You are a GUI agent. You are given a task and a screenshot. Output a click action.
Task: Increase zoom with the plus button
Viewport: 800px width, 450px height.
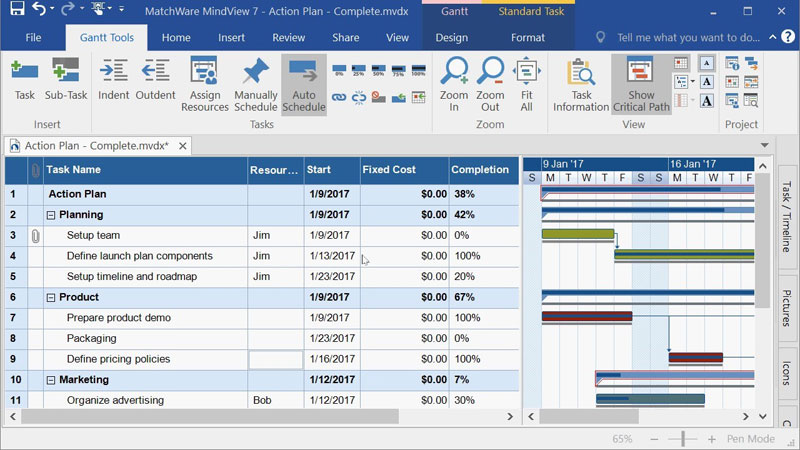[712, 439]
